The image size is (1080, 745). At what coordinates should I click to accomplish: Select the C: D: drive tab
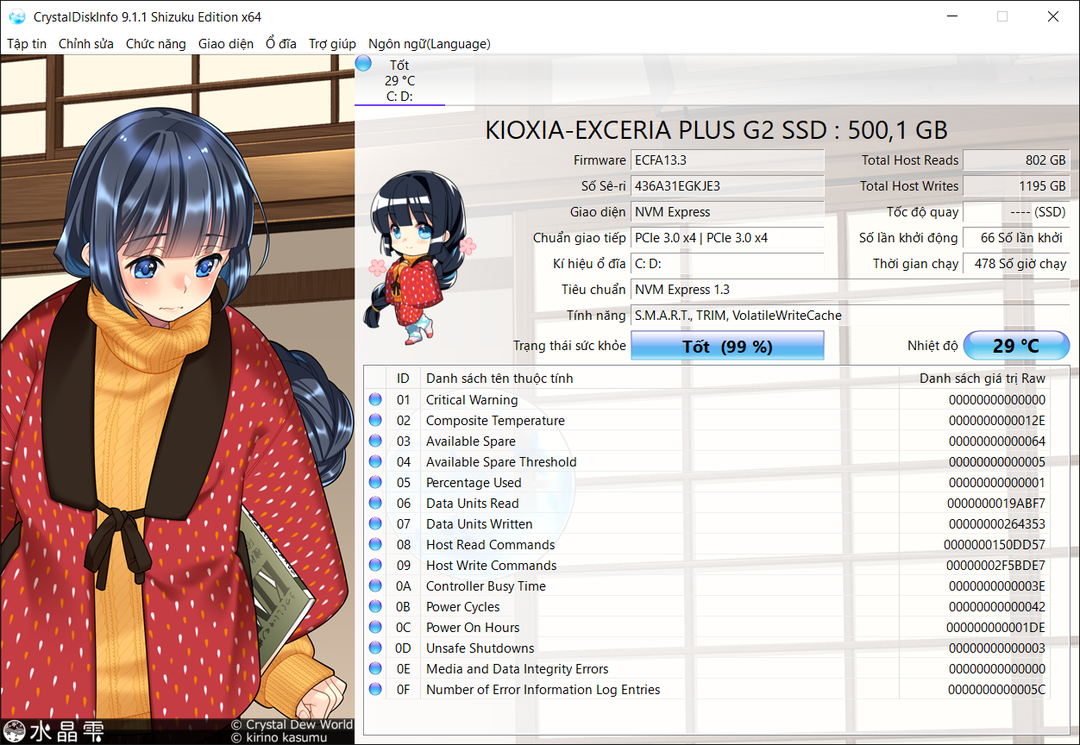[400, 97]
